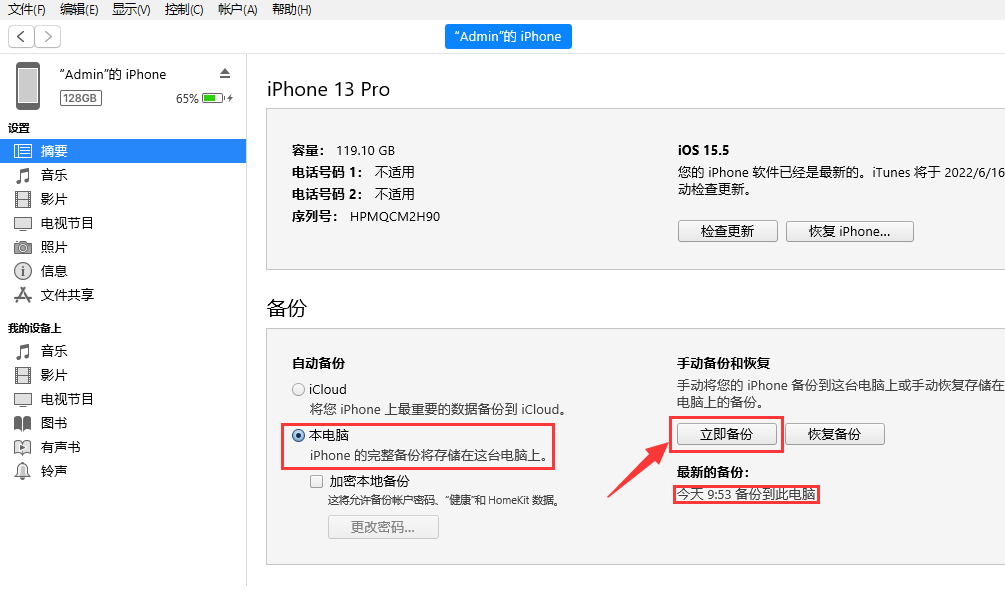Eject the Admin iPhone device
This screenshot has width=1005, height=598.
tap(224, 74)
